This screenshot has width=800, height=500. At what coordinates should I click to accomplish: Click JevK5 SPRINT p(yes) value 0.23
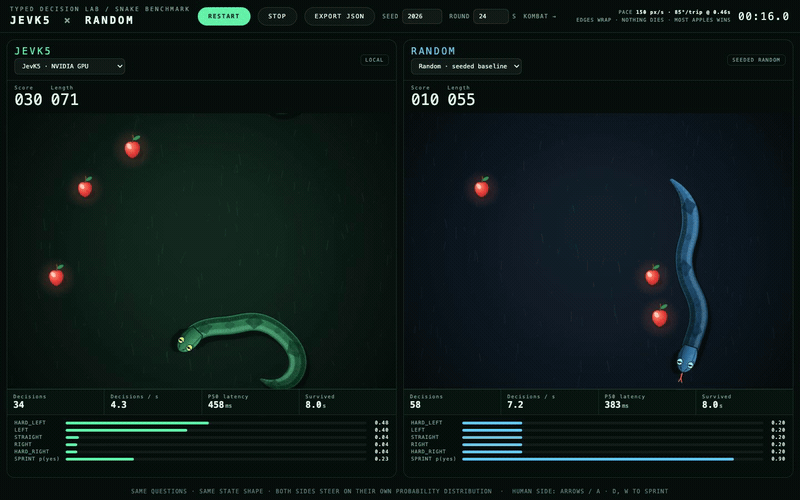pos(381,459)
